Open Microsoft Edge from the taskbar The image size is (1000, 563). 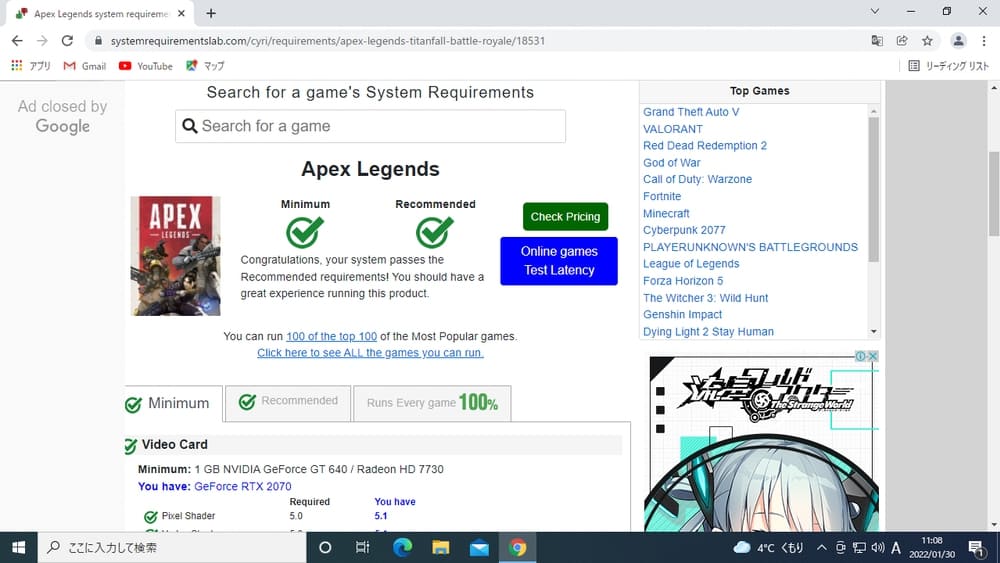(402, 547)
